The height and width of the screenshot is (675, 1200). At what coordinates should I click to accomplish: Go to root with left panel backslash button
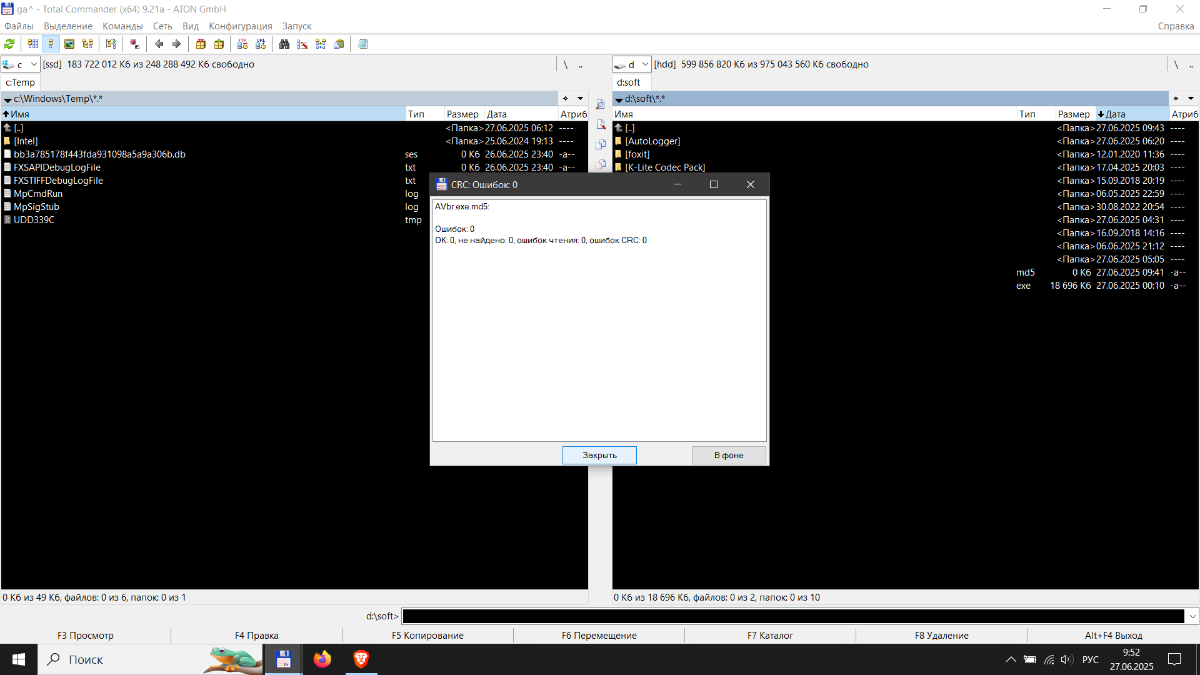tap(565, 64)
